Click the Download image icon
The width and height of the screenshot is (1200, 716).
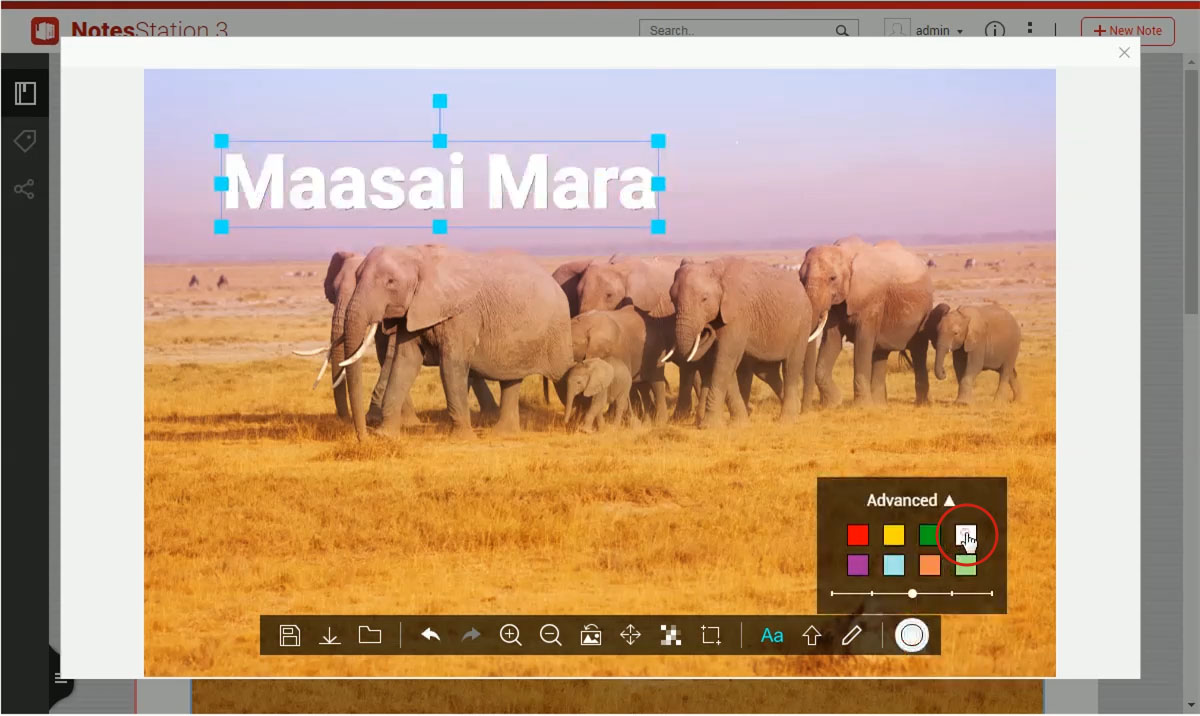(329, 636)
